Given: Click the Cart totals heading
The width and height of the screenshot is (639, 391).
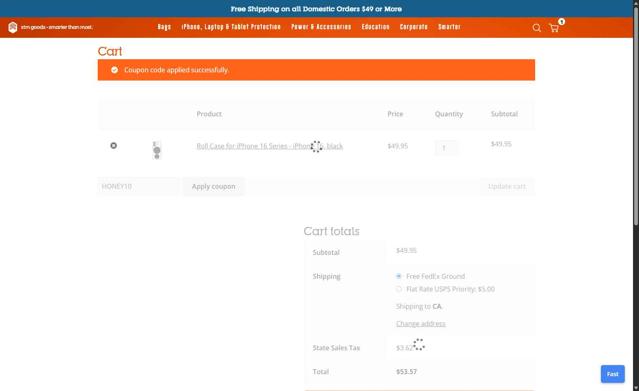Looking at the screenshot, I should 331,231.
